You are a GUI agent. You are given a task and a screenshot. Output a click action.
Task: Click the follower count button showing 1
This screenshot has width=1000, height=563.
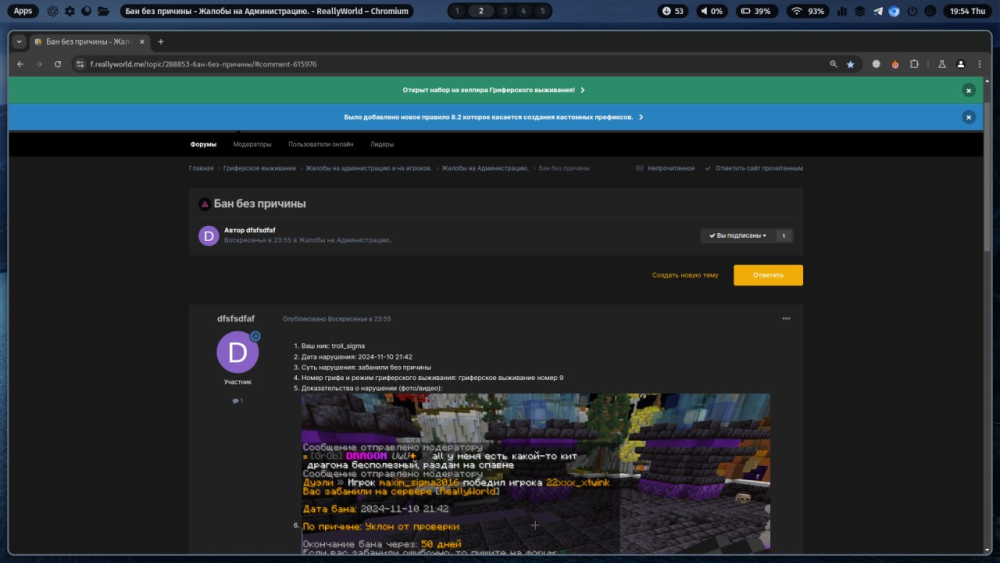784,236
